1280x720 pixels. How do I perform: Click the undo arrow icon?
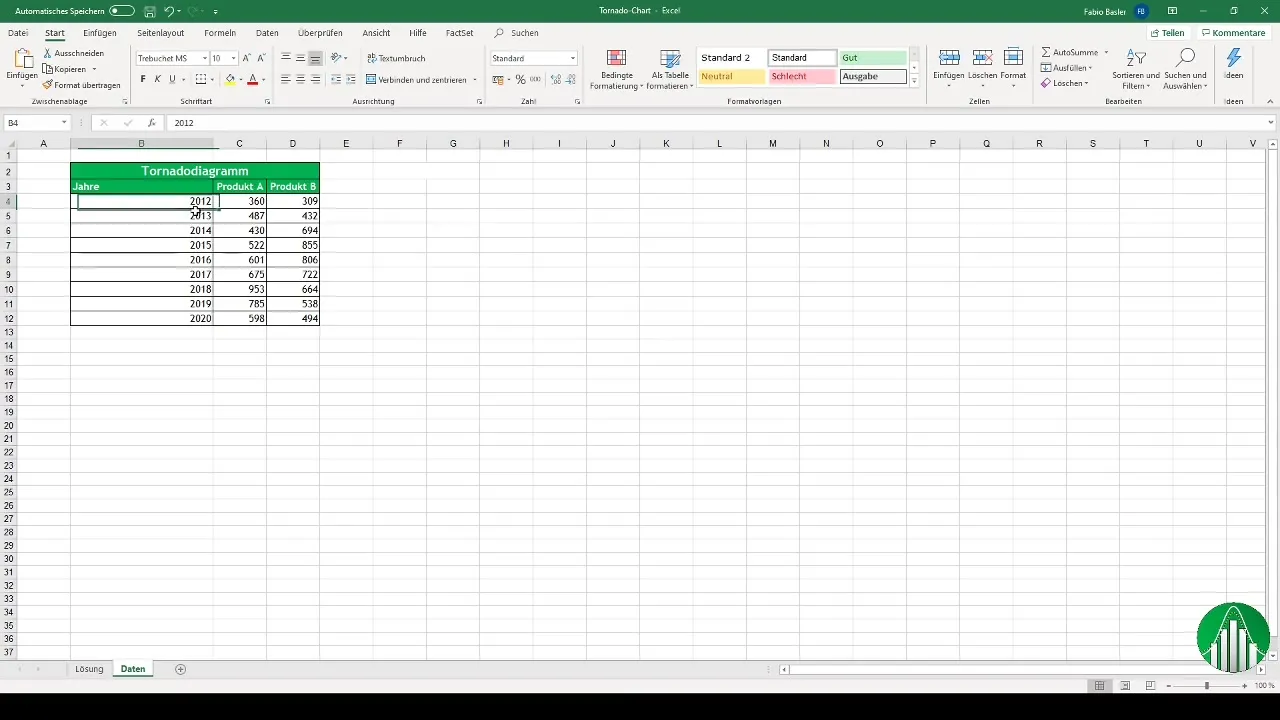[169, 10]
